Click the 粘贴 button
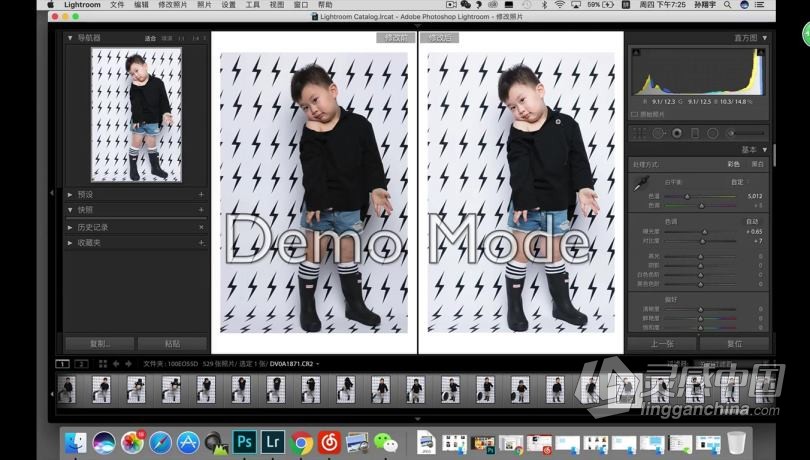The width and height of the screenshot is (810, 460). 173,344
